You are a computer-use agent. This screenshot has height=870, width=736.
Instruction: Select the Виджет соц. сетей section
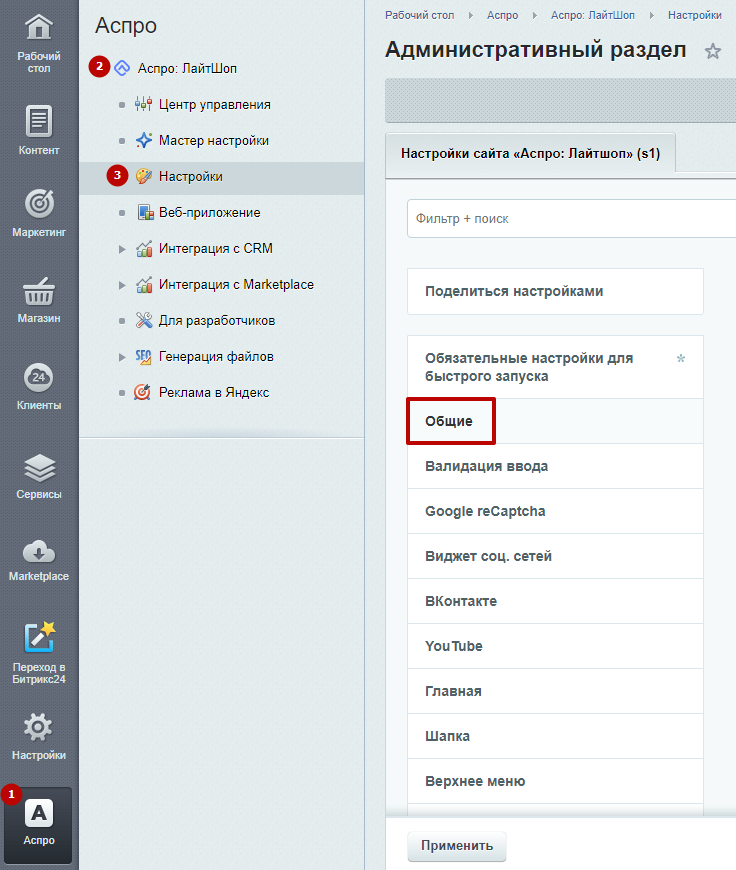555,556
